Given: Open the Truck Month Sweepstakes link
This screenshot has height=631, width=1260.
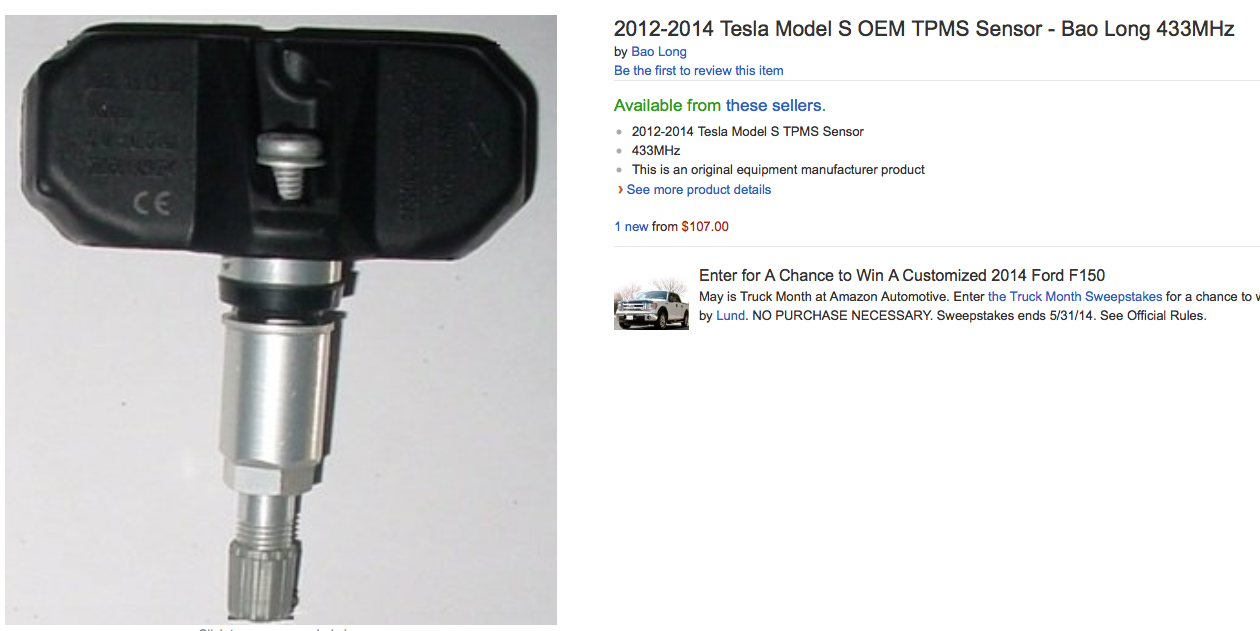Looking at the screenshot, I should [1075, 297].
